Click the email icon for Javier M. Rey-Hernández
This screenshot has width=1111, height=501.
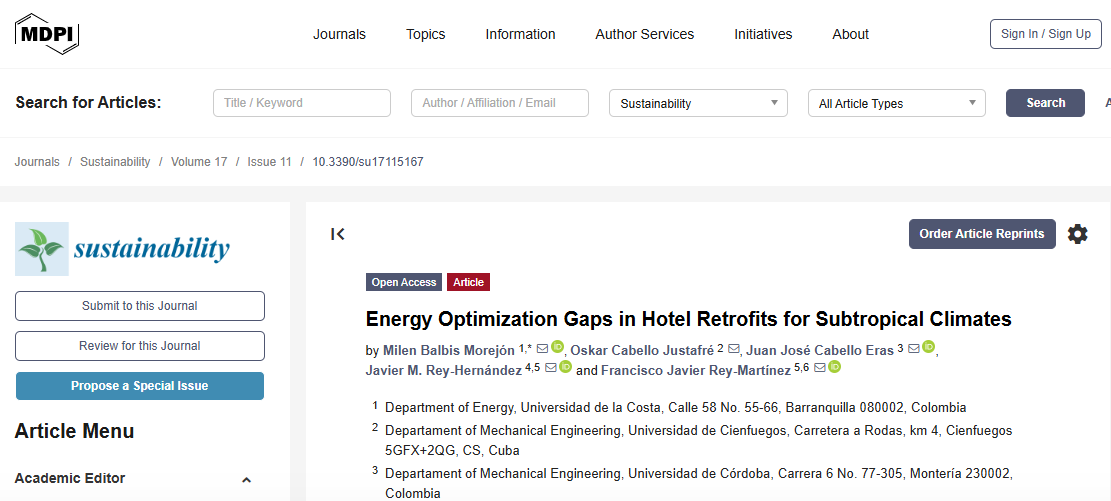coord(551,368)
